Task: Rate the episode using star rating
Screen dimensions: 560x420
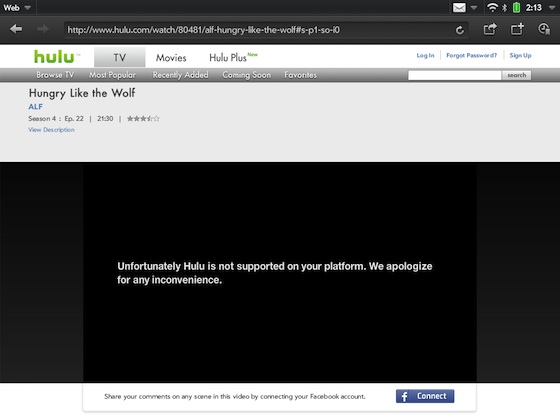Action: 143,119
